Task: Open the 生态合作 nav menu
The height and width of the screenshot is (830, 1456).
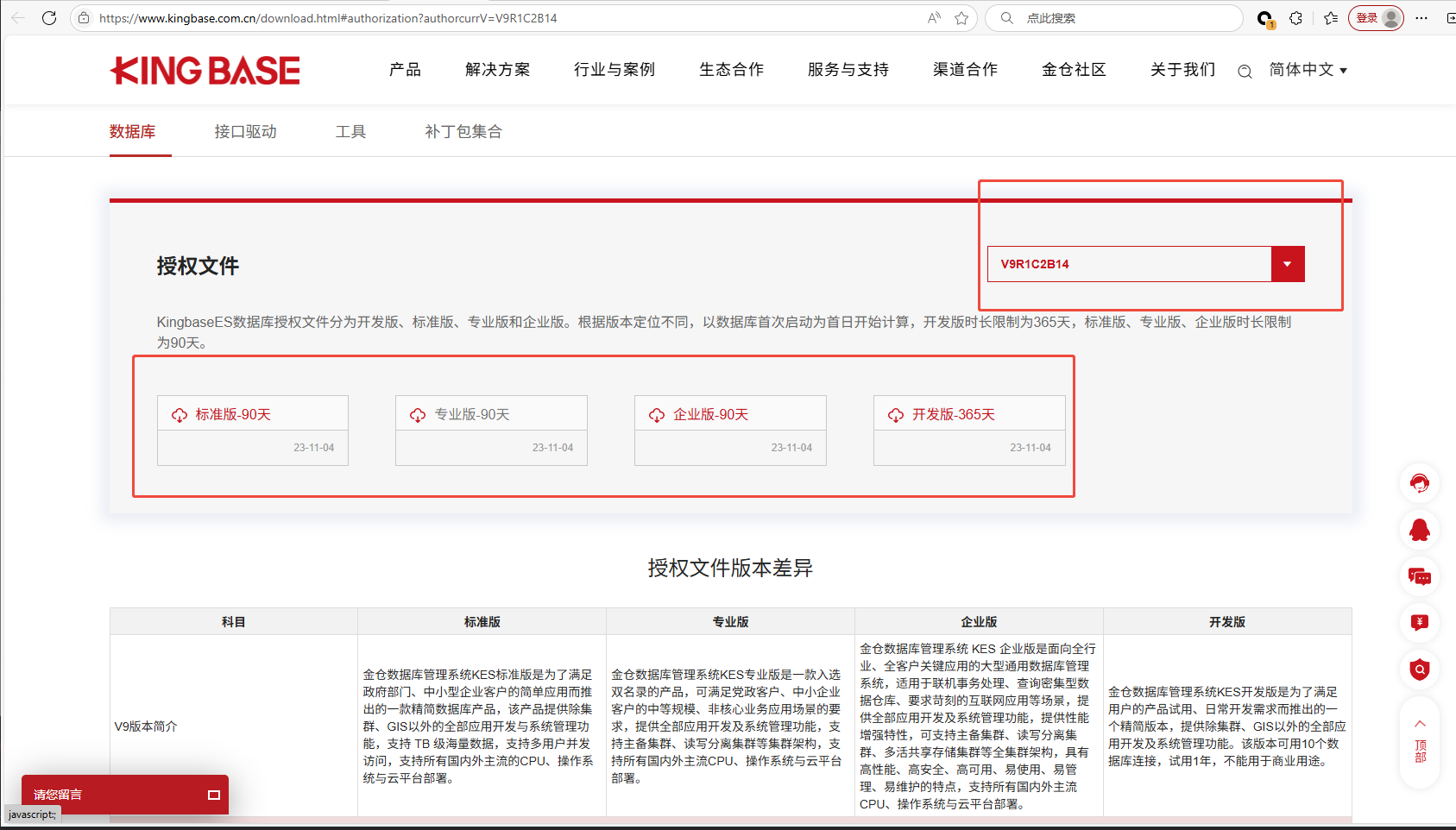Action: (x=732, y=70)
